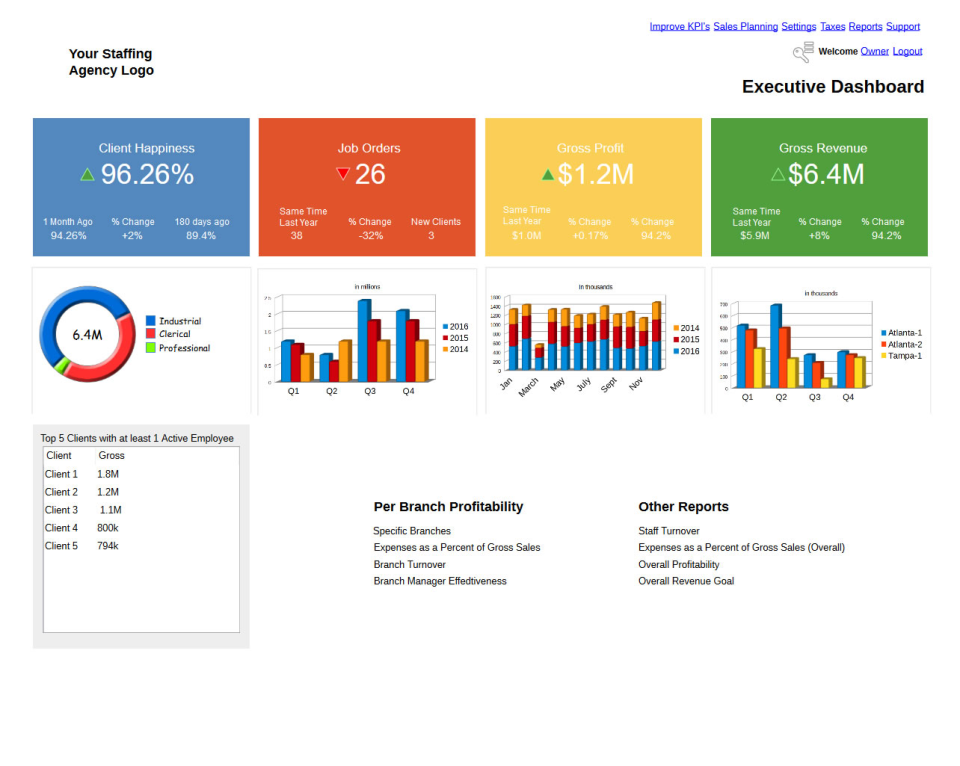Screen dimensions: 960x766
Task: View Expenses as a Percent of Gross Sales
Action: click(x=456, y=547)
